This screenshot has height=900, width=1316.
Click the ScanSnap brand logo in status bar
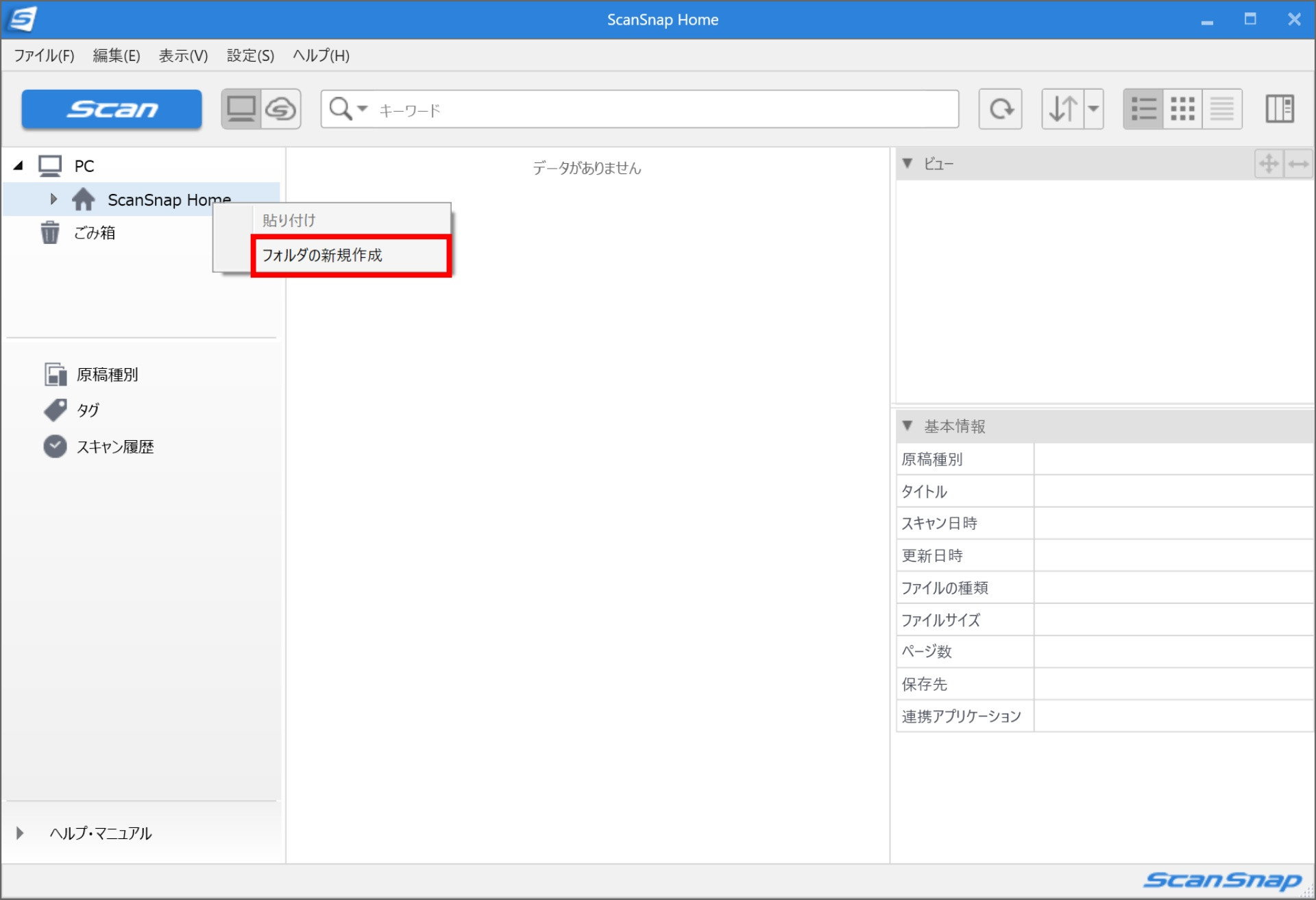[1222, 880]
